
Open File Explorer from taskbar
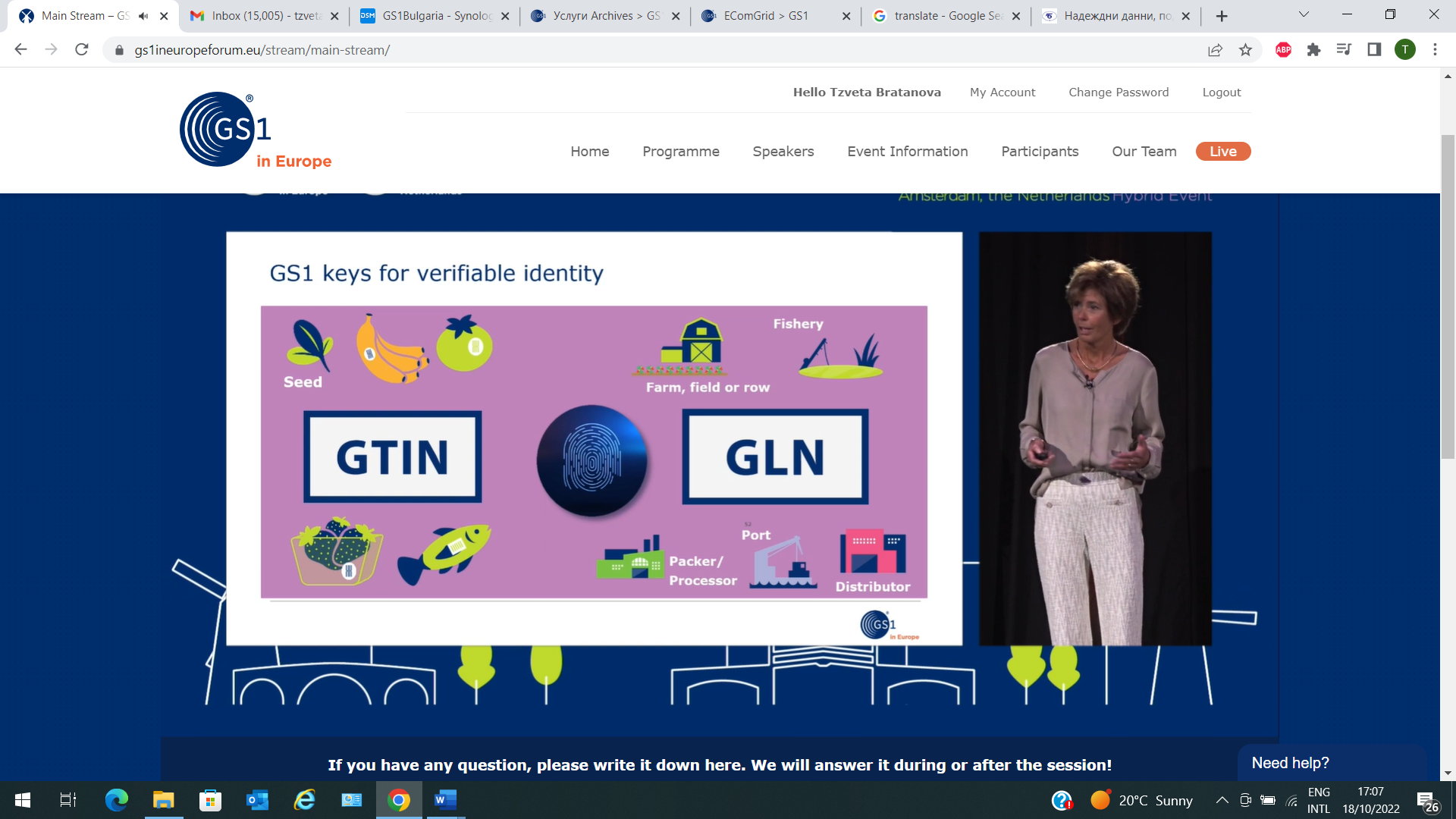(x=164, y=800)
